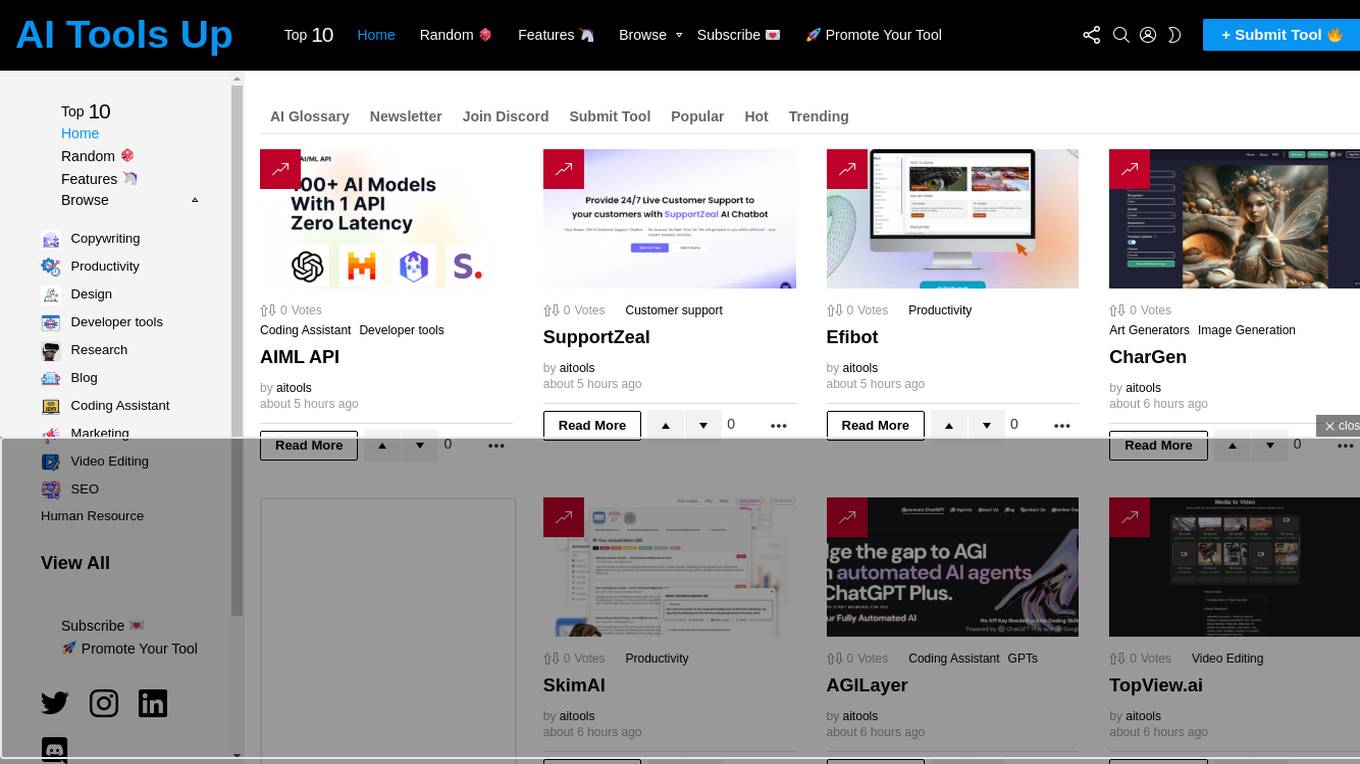Open the Design category icon
This screenshot has height=764, width=1360.
tap(51, 295)
